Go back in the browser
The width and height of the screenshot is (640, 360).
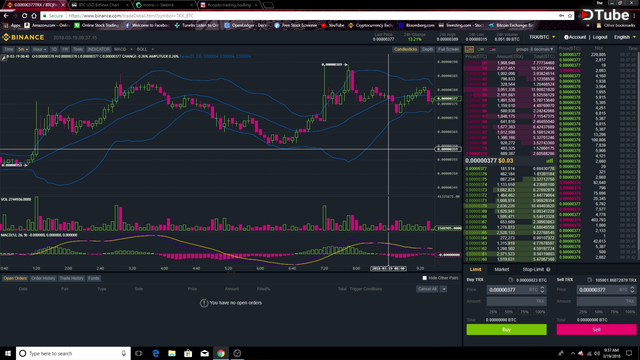click(6, 16)
